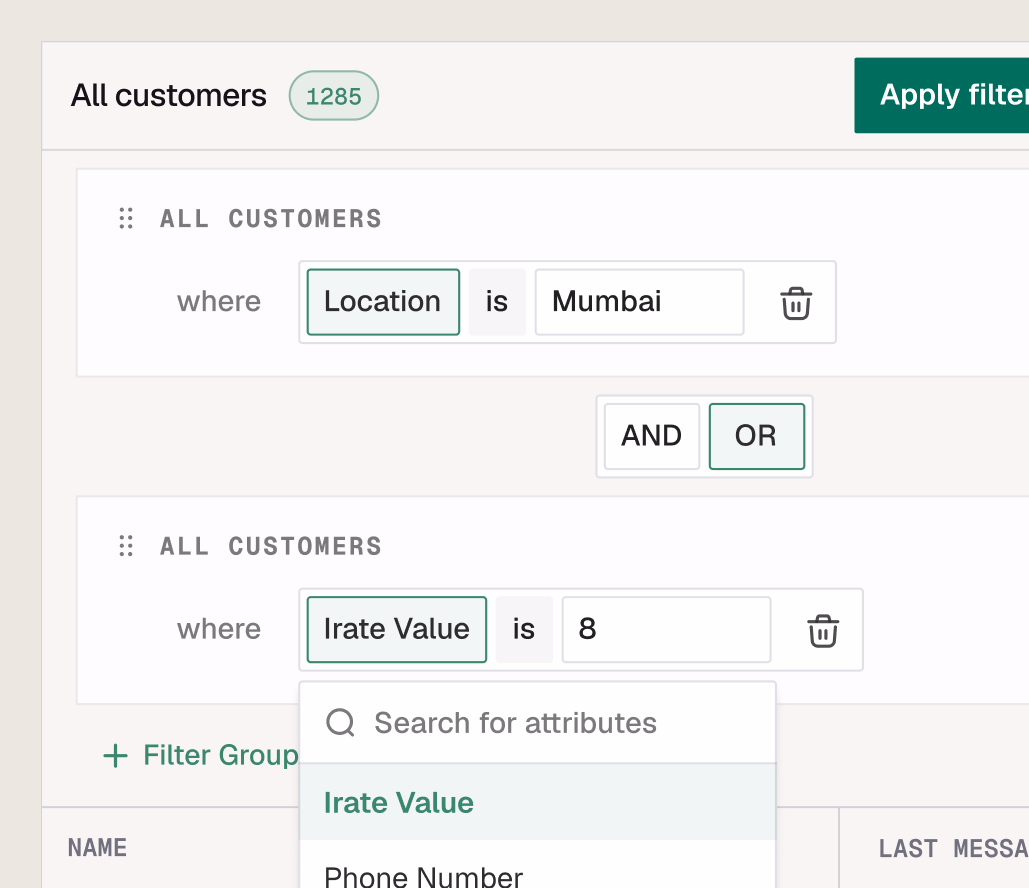The width and height of the screenshot is (1029, 888).
Task: Click the value field containing 8
Action: [666, 630]
